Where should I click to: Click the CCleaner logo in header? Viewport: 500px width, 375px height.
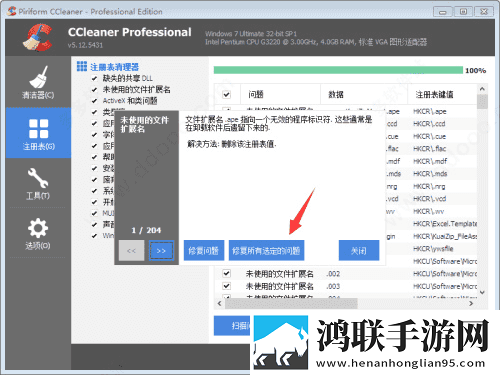coord(38,37)
